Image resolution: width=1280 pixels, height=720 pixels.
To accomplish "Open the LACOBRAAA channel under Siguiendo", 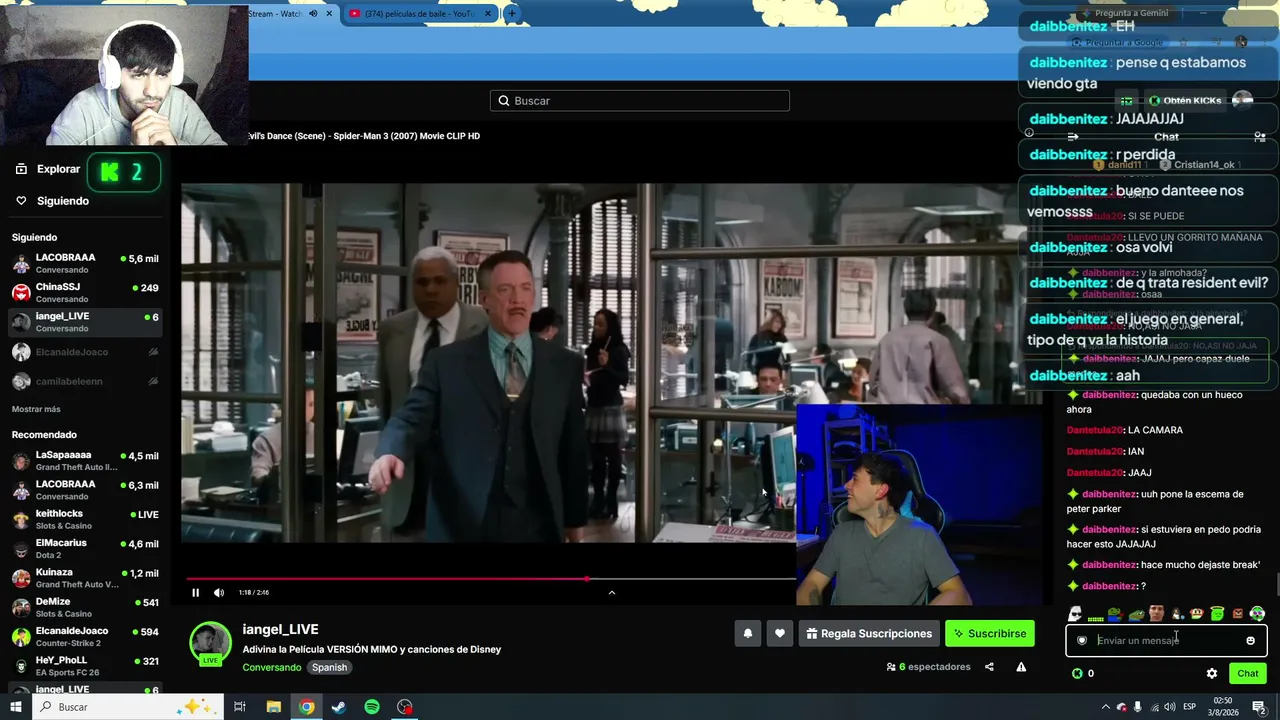I will [85, 264].
